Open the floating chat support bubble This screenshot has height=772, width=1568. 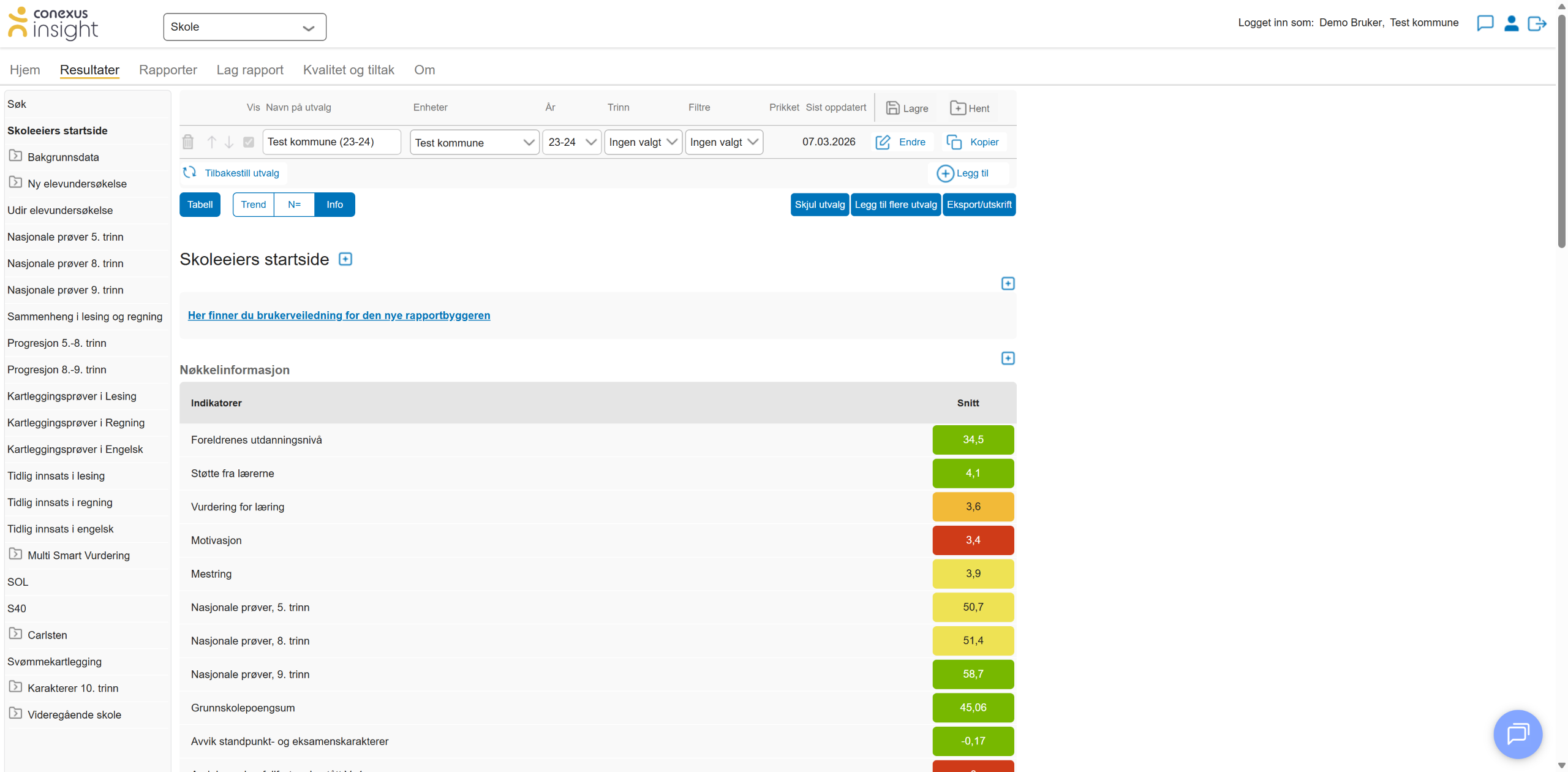1517,733
